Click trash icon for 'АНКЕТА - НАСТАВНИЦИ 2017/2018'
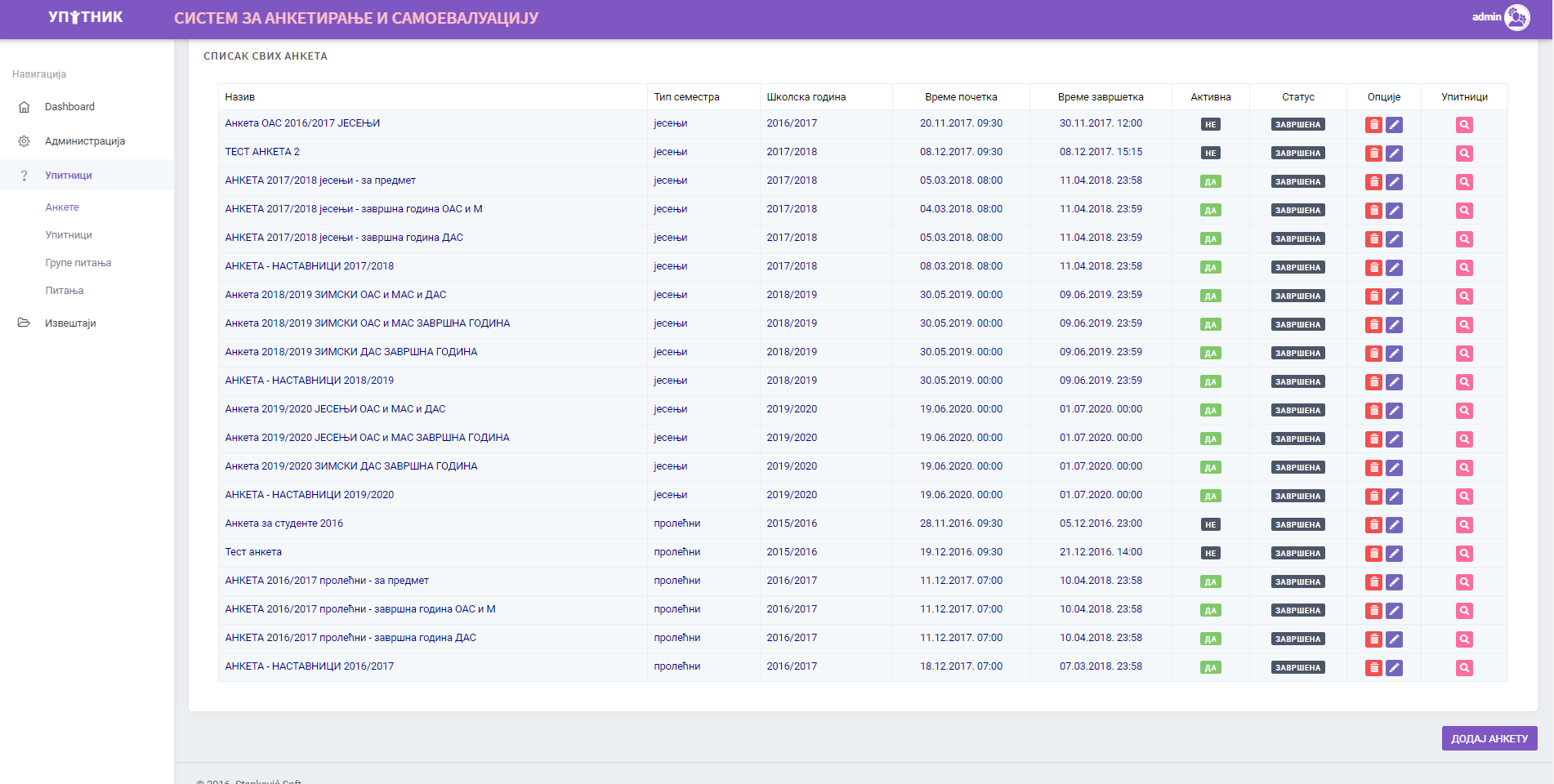Viewport: 1554px width, 784px height. point(1373,268)
